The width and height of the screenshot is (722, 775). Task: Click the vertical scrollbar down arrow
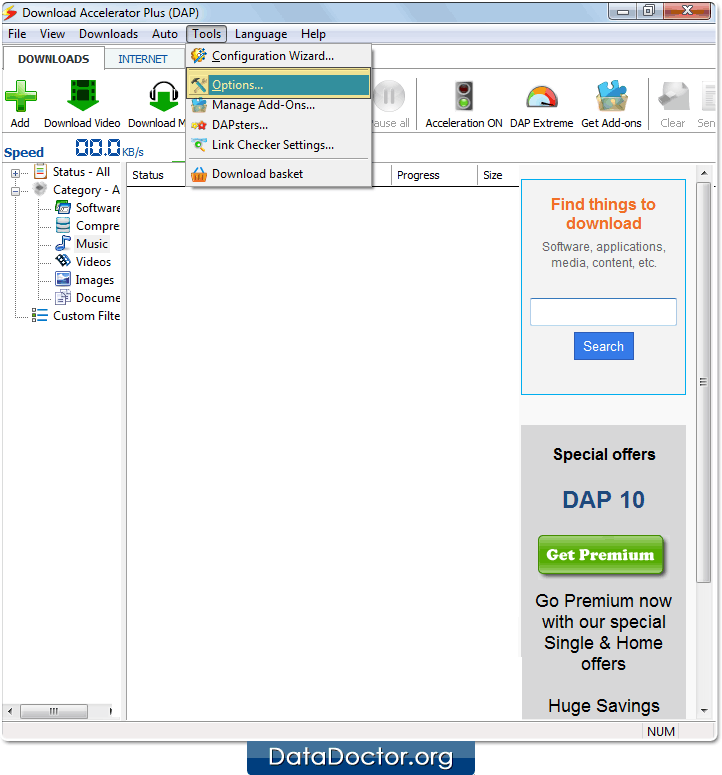pyautogui.click(x=704, y=711)
